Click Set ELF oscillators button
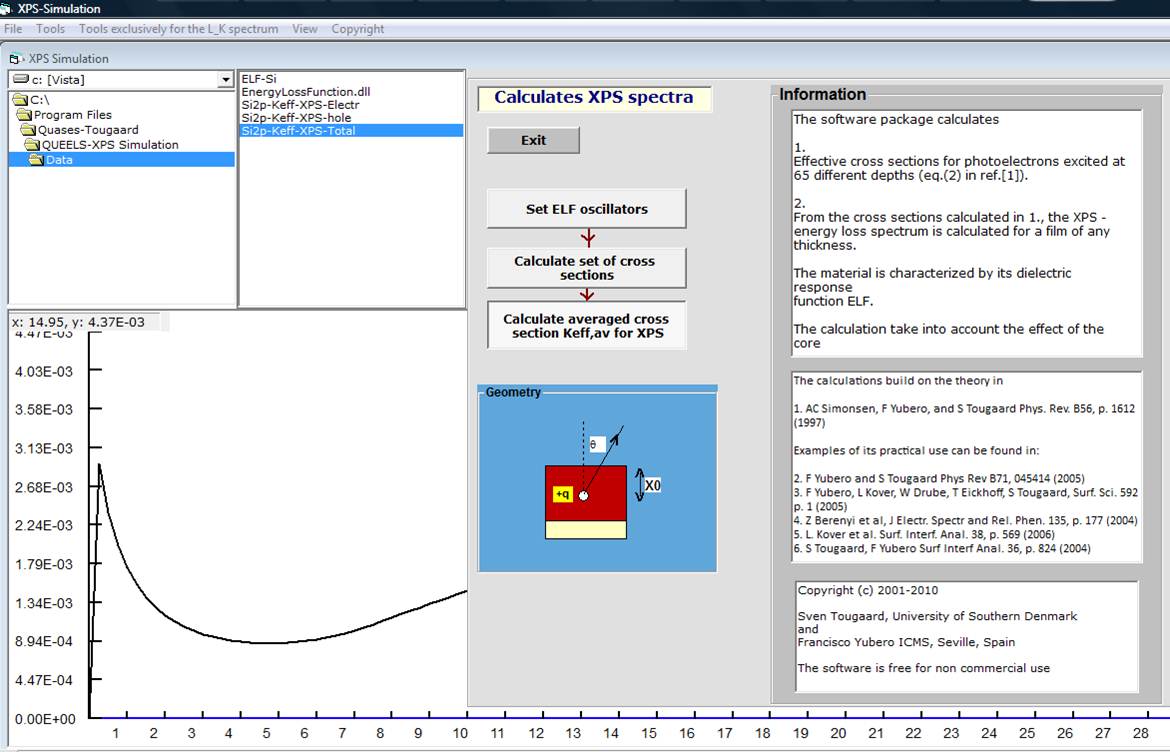The height and width of the screenshot is (752, 1170). pyautogui.click(x=586, y=209)
